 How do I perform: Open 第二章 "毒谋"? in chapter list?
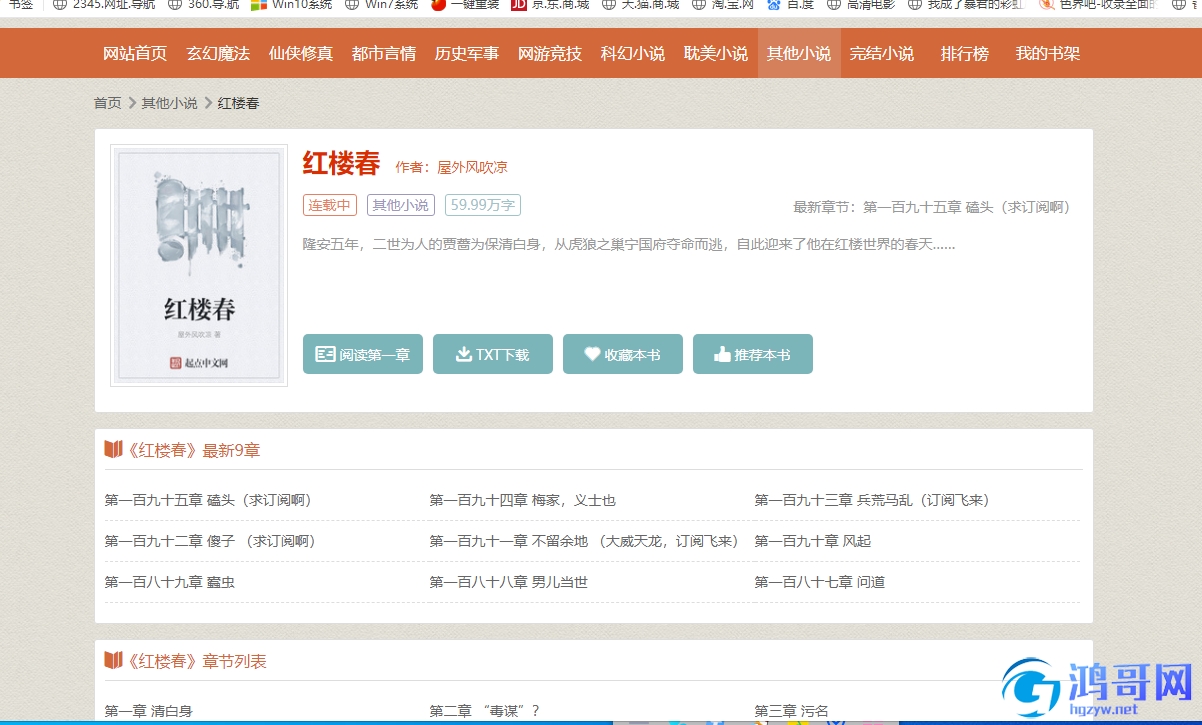485,711
